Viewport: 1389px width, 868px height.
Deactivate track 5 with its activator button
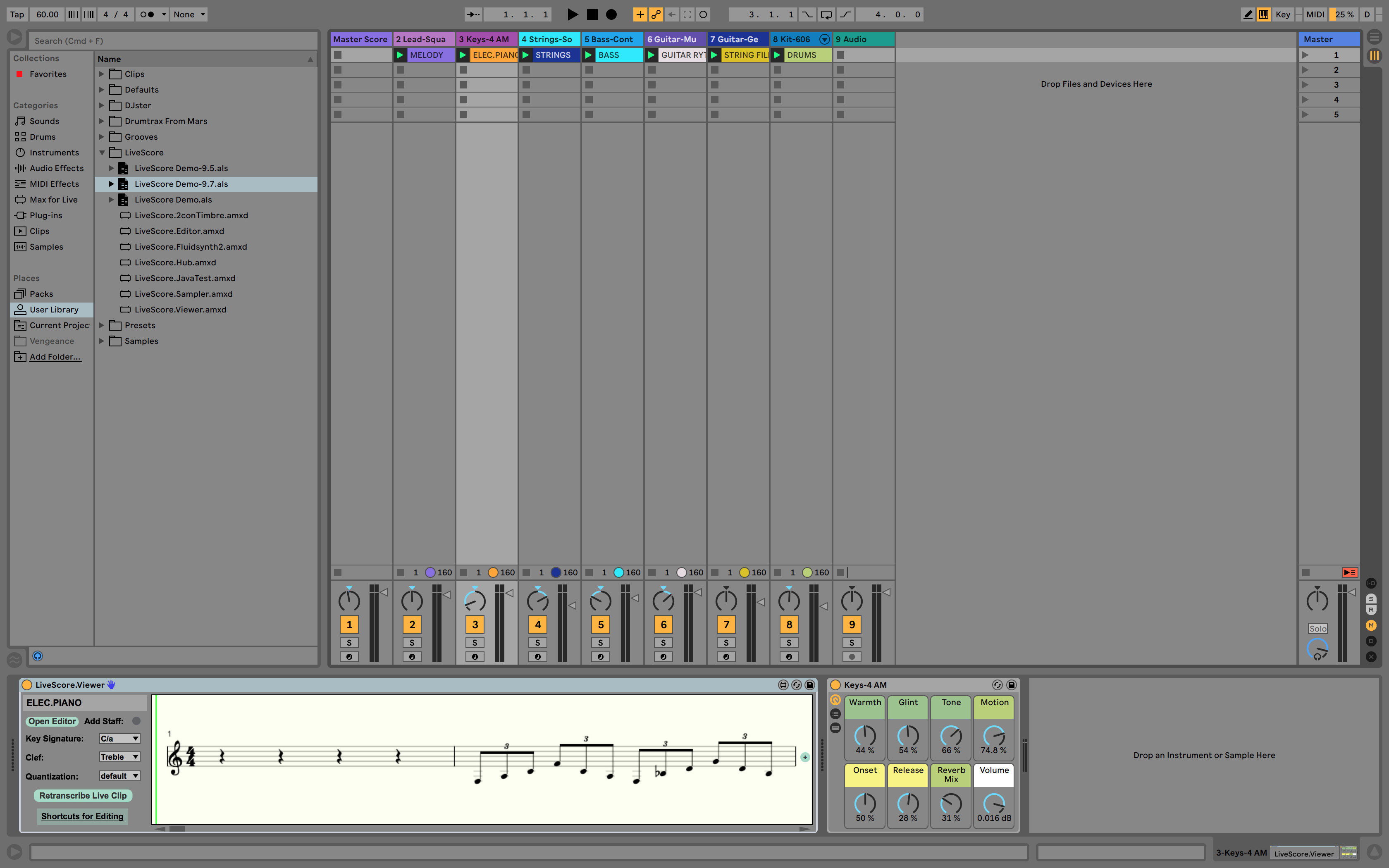[600, 625]
